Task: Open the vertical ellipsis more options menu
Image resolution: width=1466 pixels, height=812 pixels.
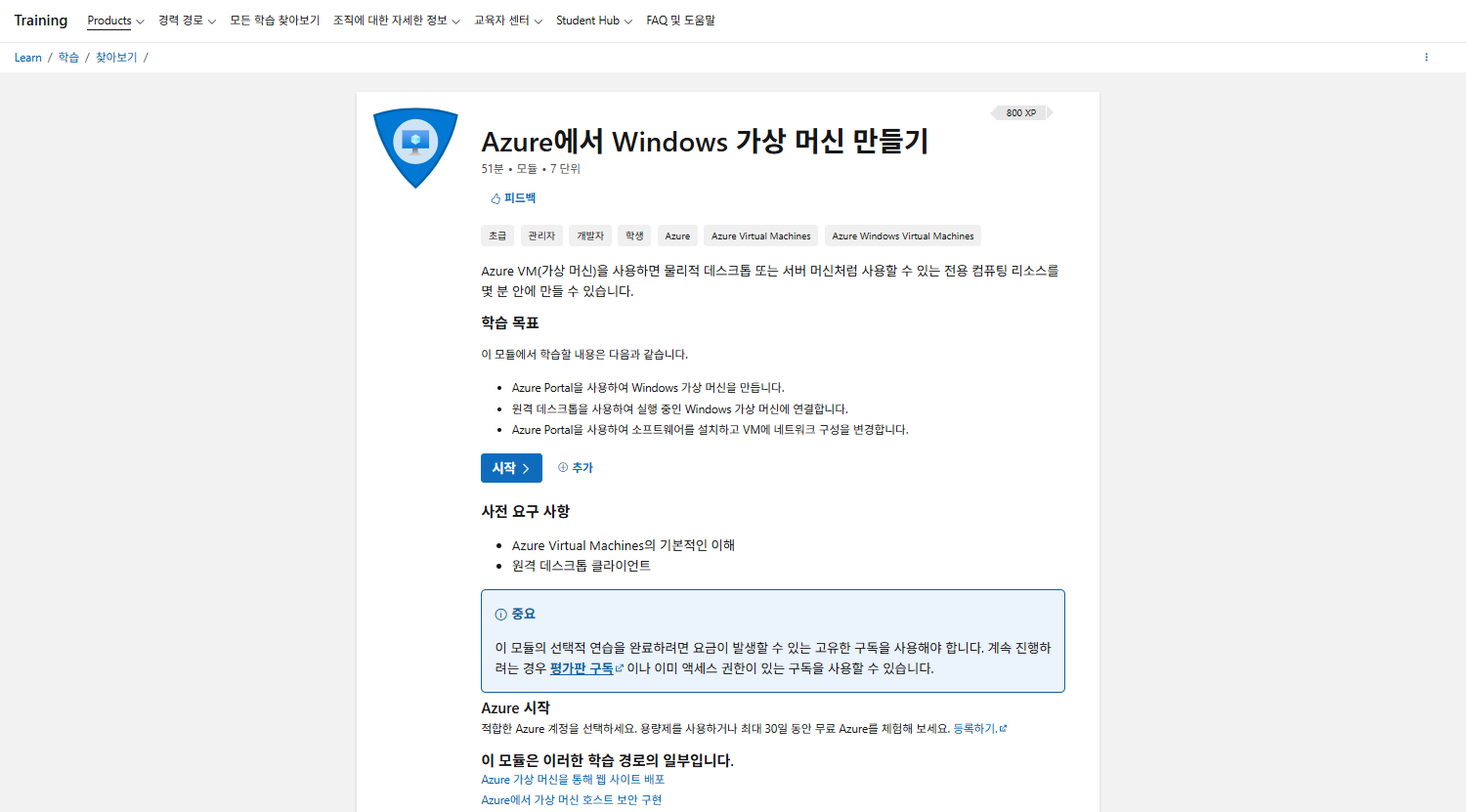Action: click(1426, 58)
